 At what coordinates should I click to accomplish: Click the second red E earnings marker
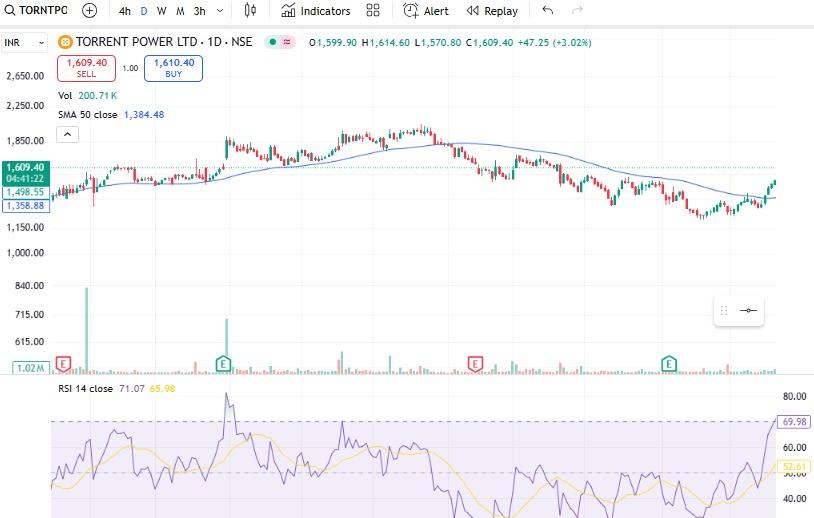pos(475,363)
